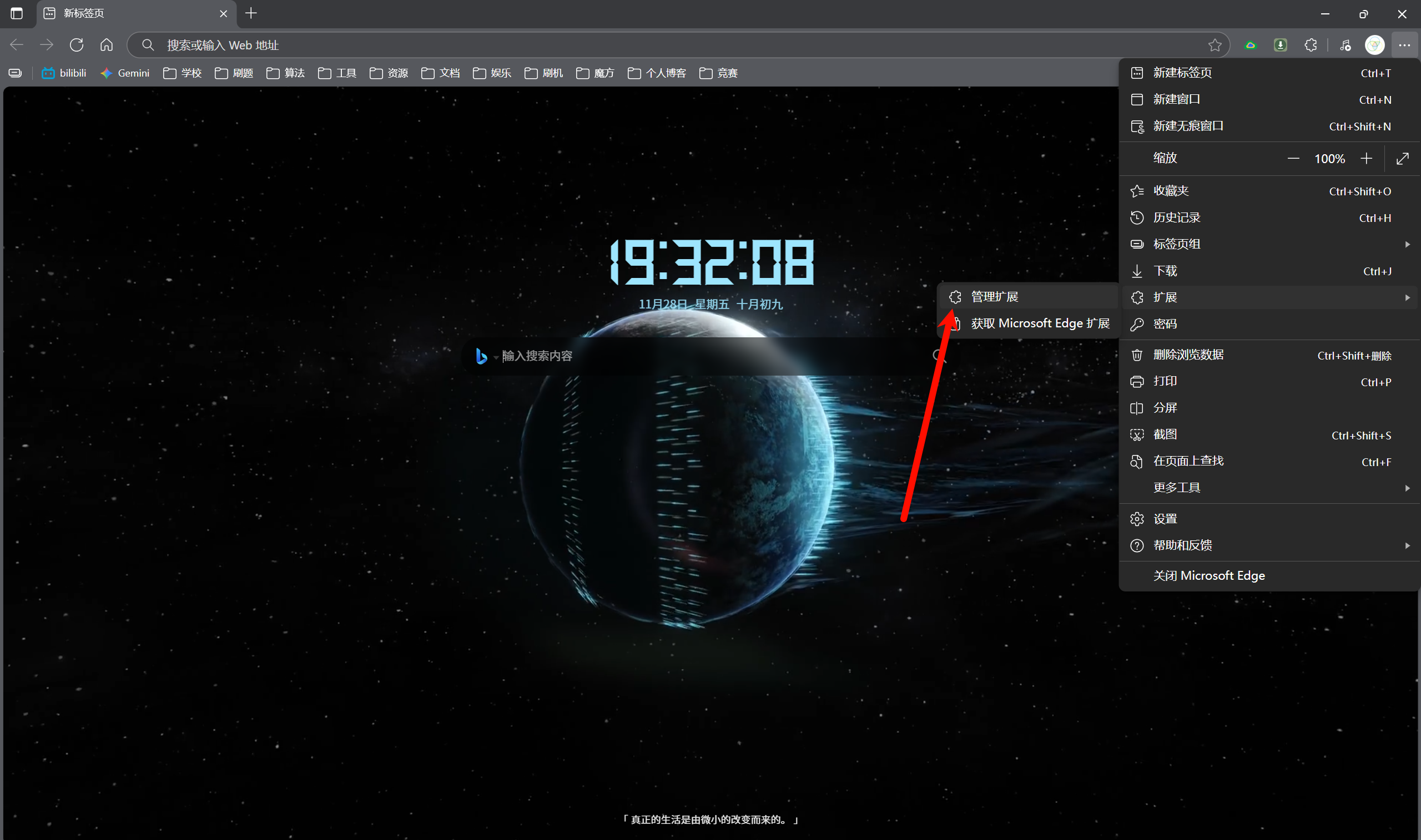Click the green download manager extension icon
Screen dimensions: 1421x840
coord(1281,45)
